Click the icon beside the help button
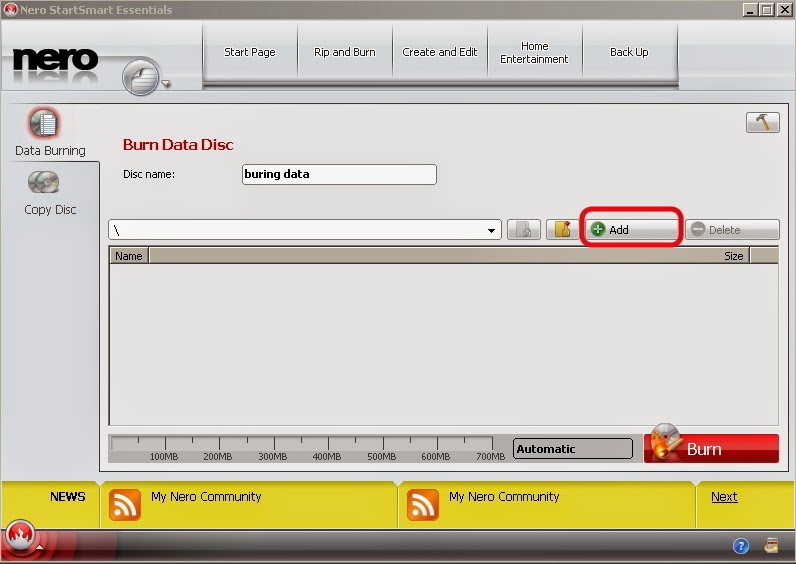The height and width of the screenshot is (564, 796). click(x=771, y=545)
